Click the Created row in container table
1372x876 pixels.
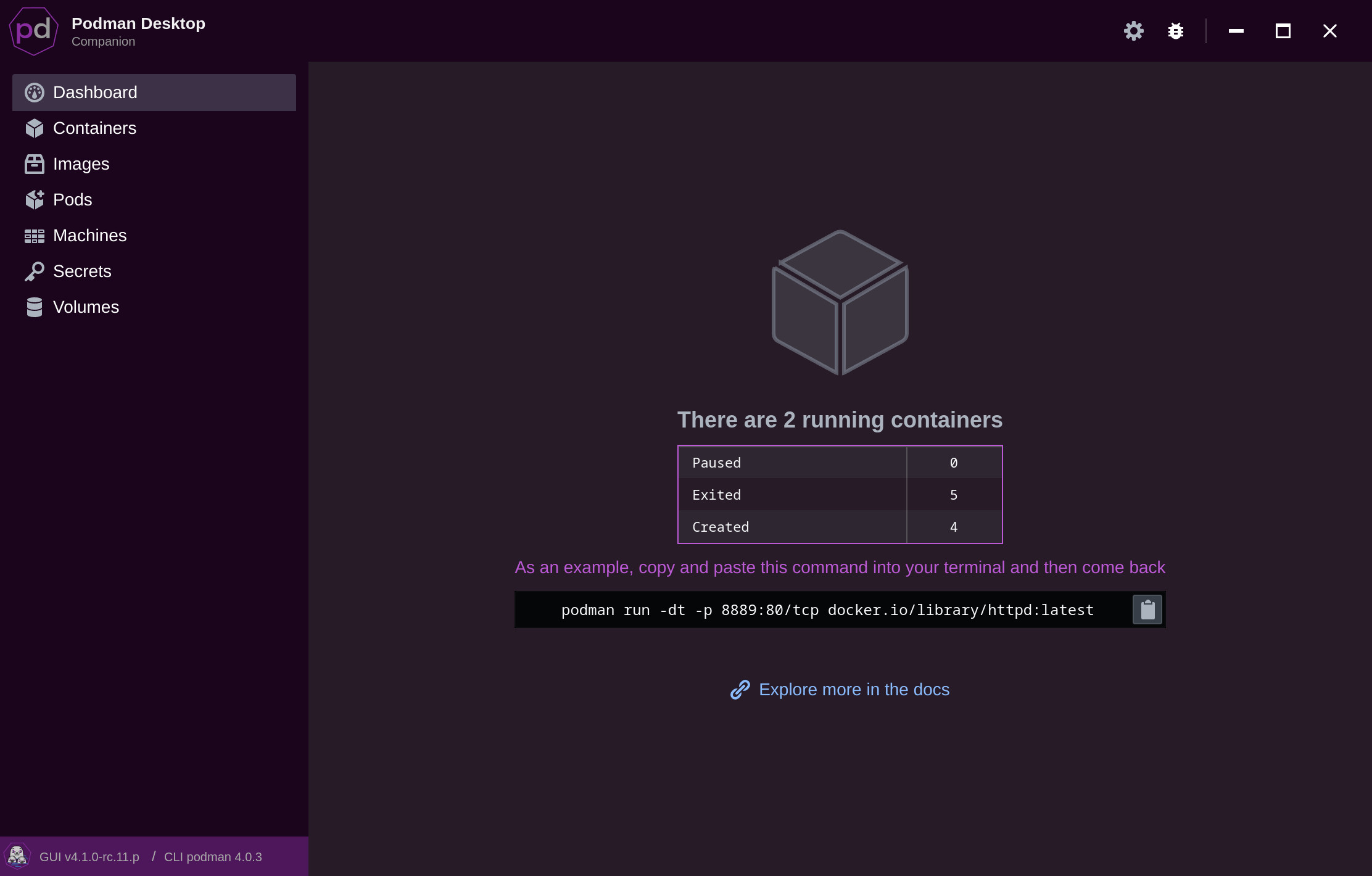(840, 526)
